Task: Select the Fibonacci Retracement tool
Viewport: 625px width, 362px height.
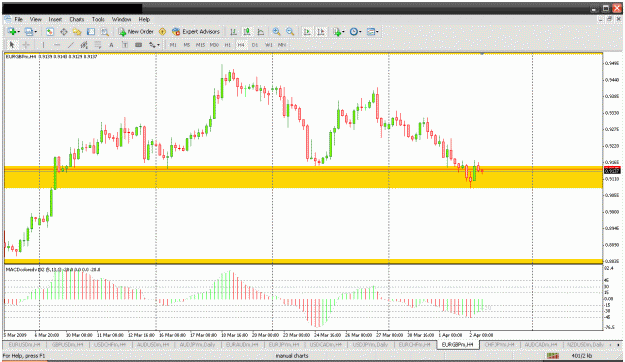Action: coord(98,45)
